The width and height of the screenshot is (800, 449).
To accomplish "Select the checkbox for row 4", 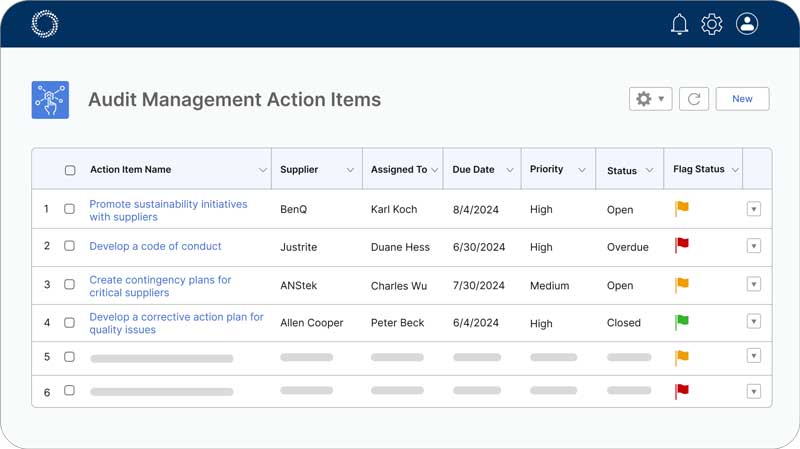I will (x=70, y=323).
